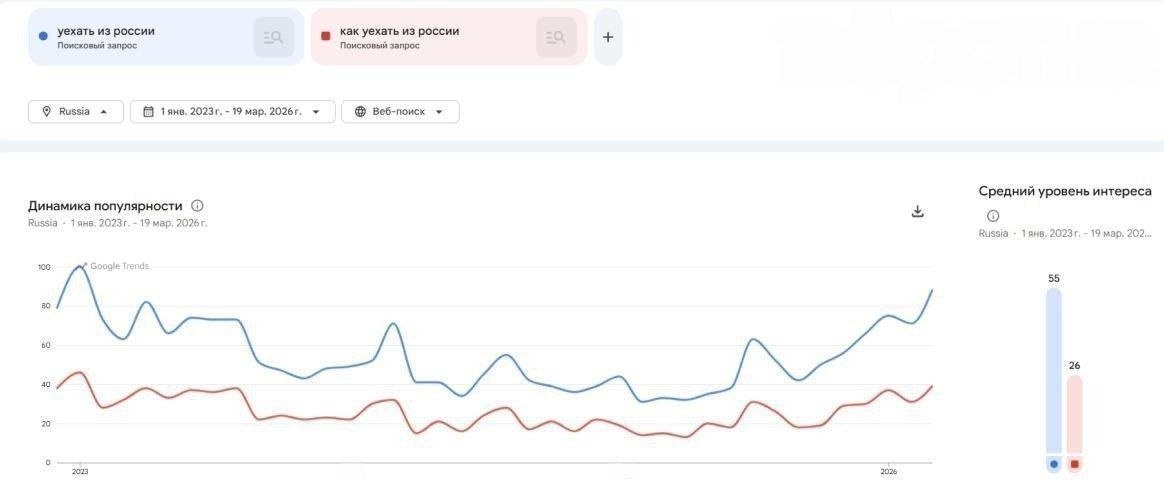Click the red average bar labeled 26
The width and height of the screenshot is (1164, 496).
[1074, 414]
